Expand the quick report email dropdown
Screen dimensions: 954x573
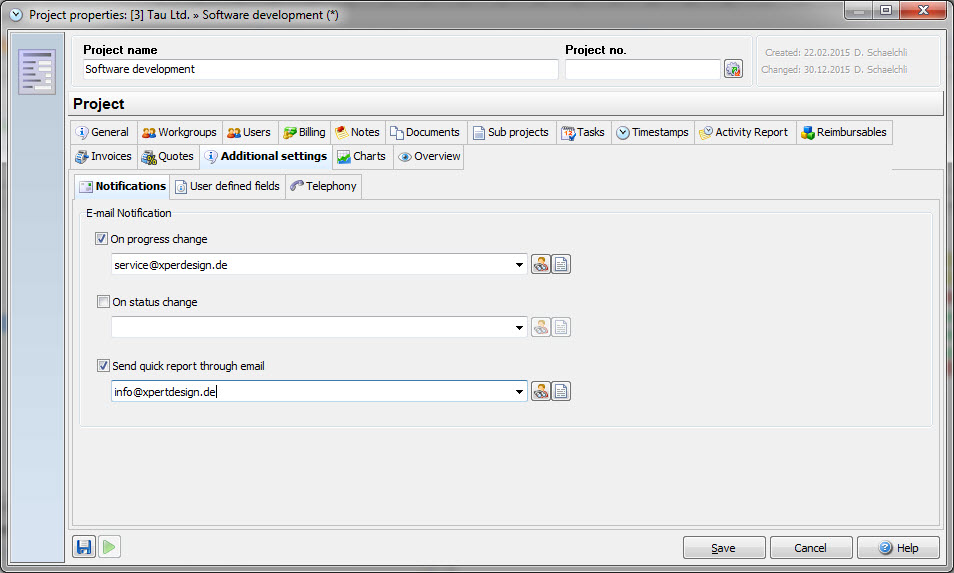tap(519, 392)
